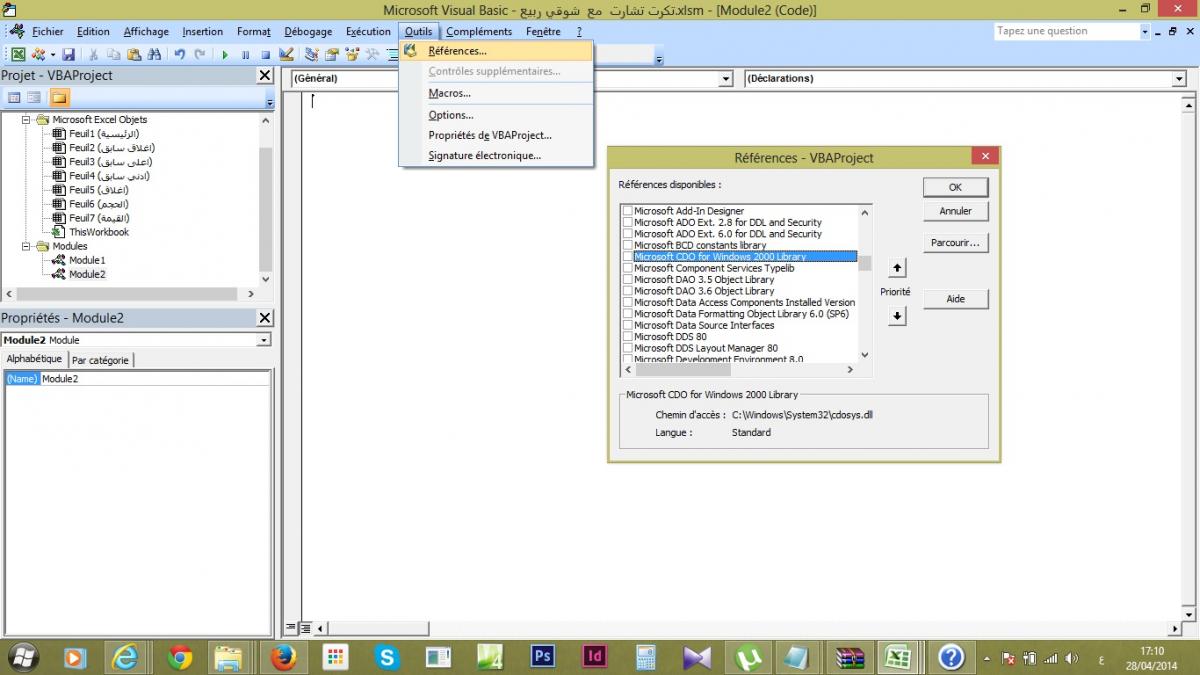This screenshot has height=675, width=1200.
Task: Click the Aide button in Références dialog
Action: (x=955, y=299)
